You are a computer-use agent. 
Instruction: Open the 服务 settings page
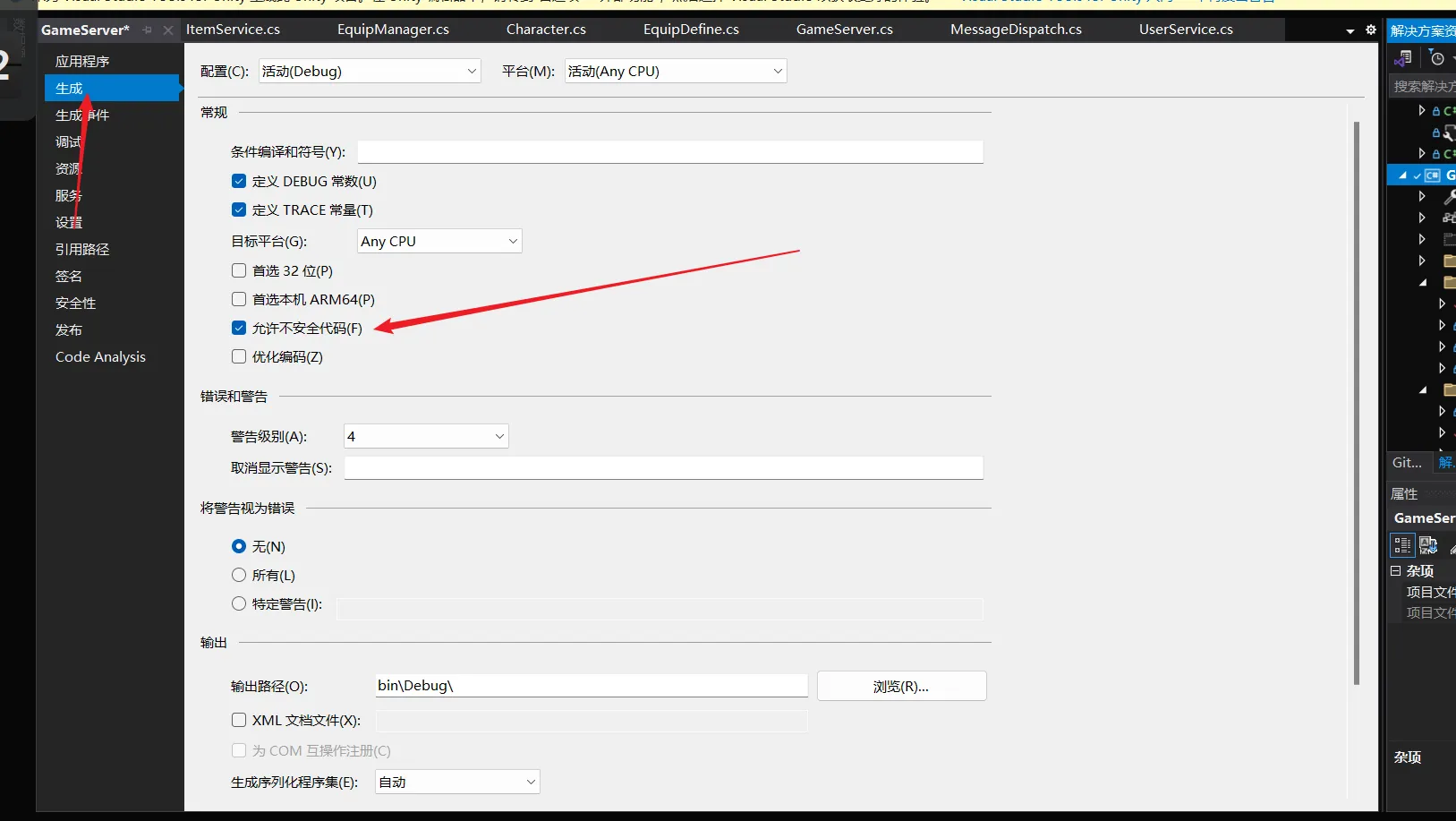coord(112,195)
